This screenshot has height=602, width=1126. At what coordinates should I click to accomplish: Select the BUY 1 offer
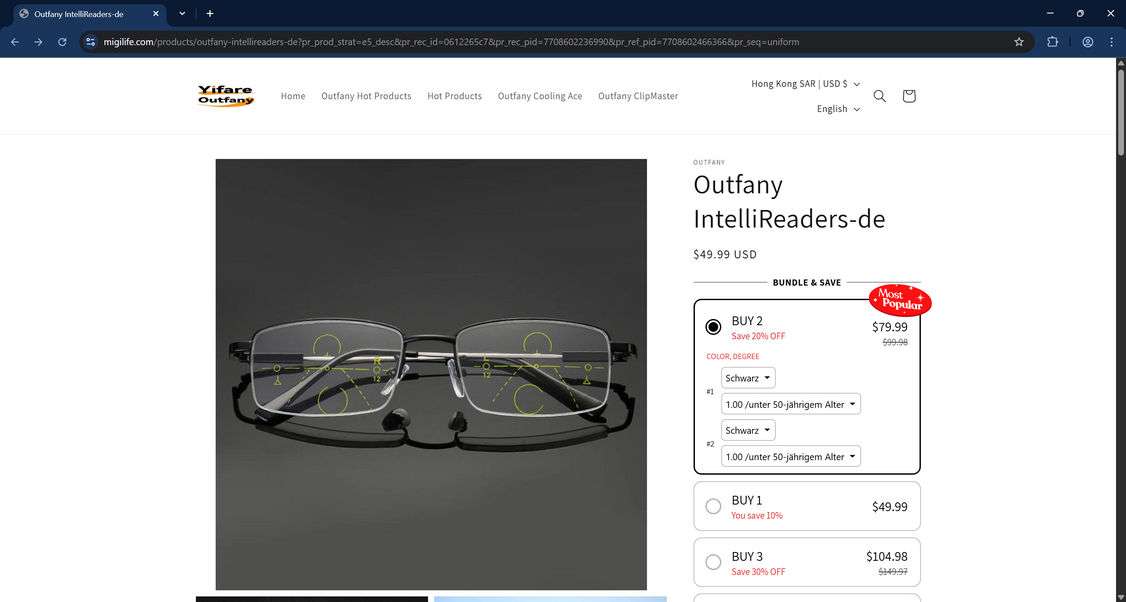714,506
